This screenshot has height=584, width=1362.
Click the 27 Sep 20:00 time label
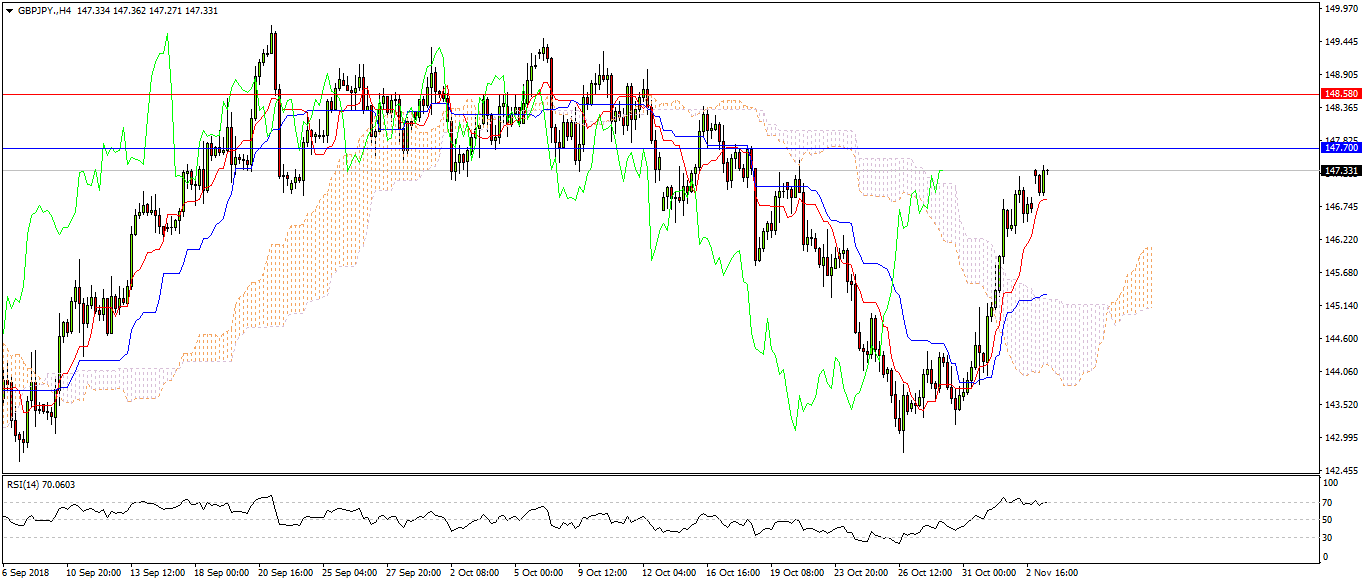pos(413,574)
